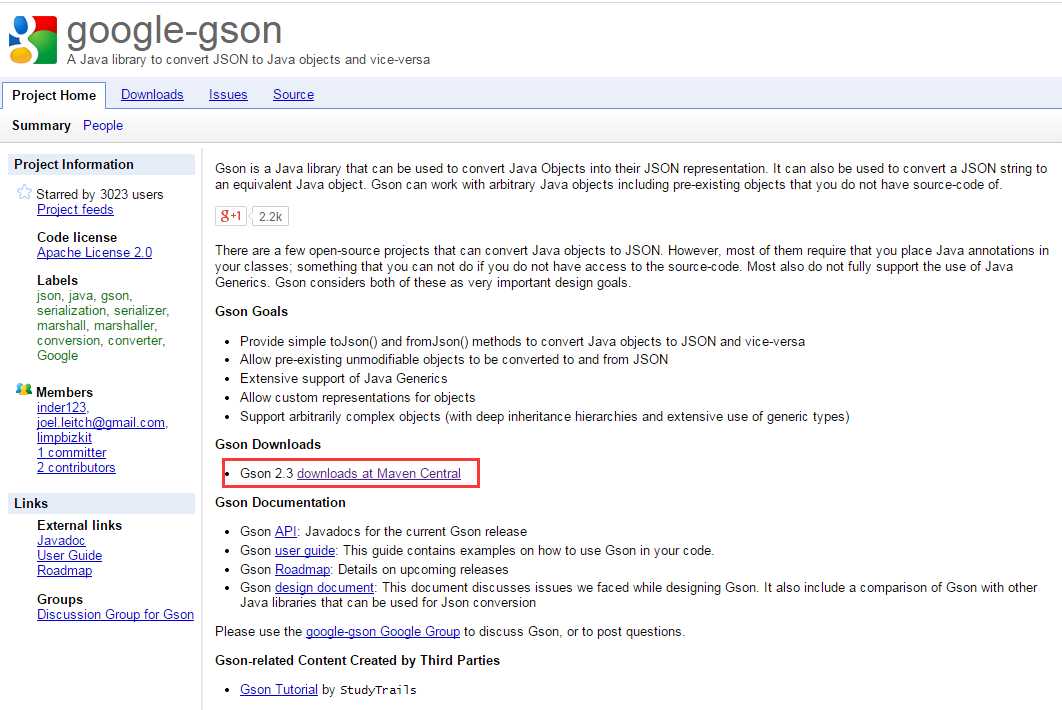Open the Issues tab
Screen dimensions: 1062x710
click(228, 95)
